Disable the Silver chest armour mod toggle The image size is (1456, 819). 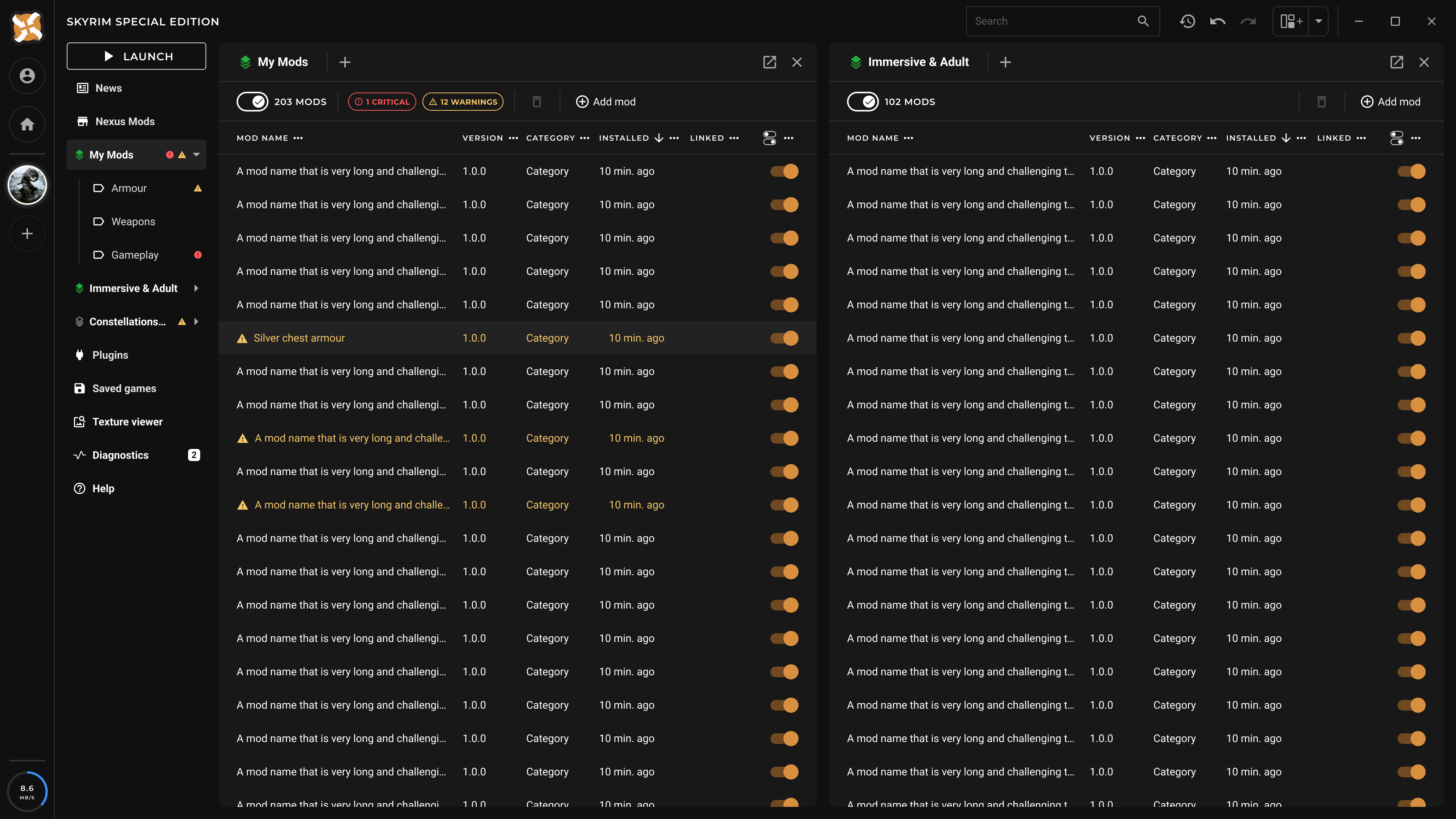point(784,338)
